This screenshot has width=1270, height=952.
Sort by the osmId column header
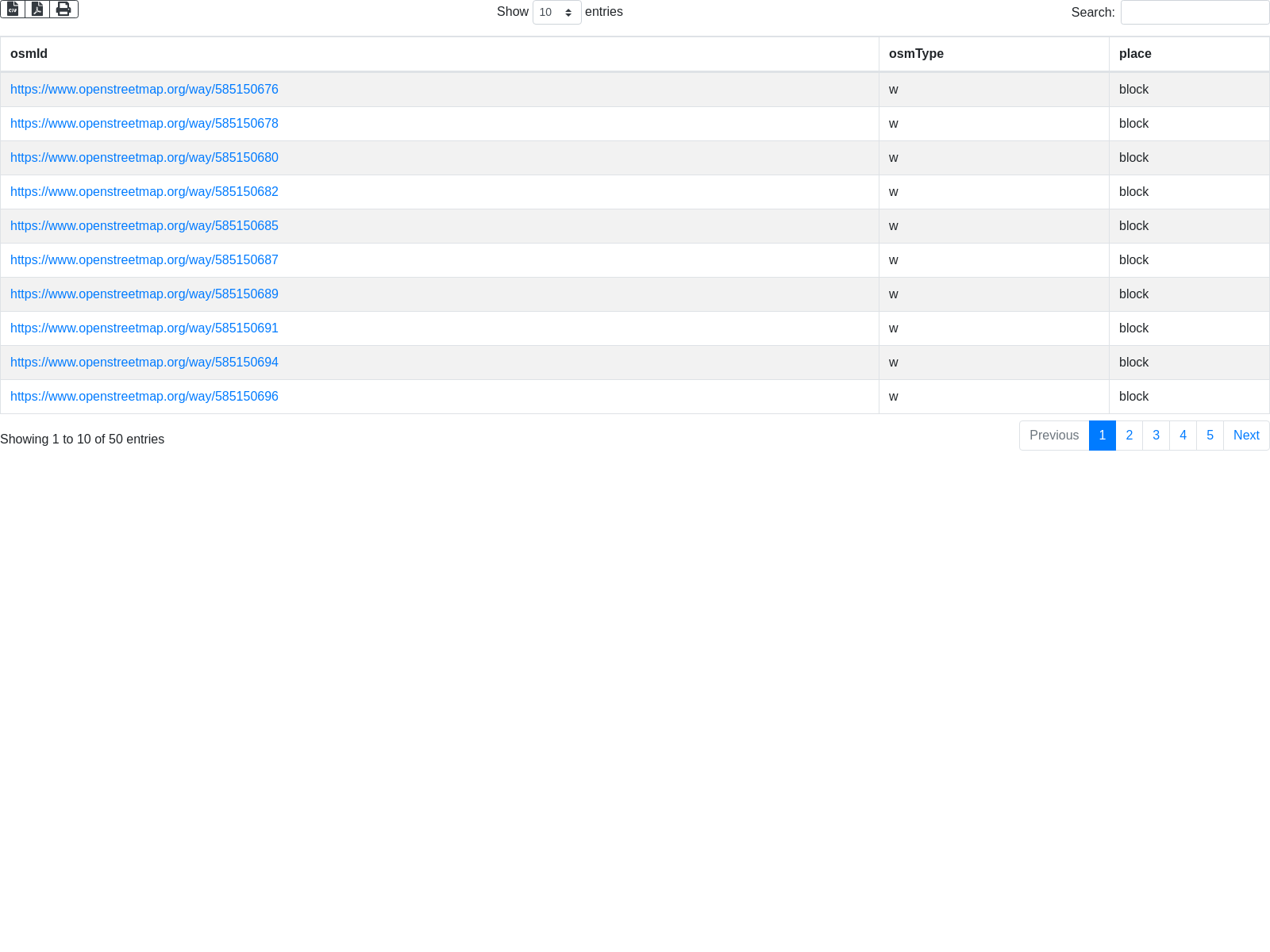pyautogui.click(x=29, y=54)
